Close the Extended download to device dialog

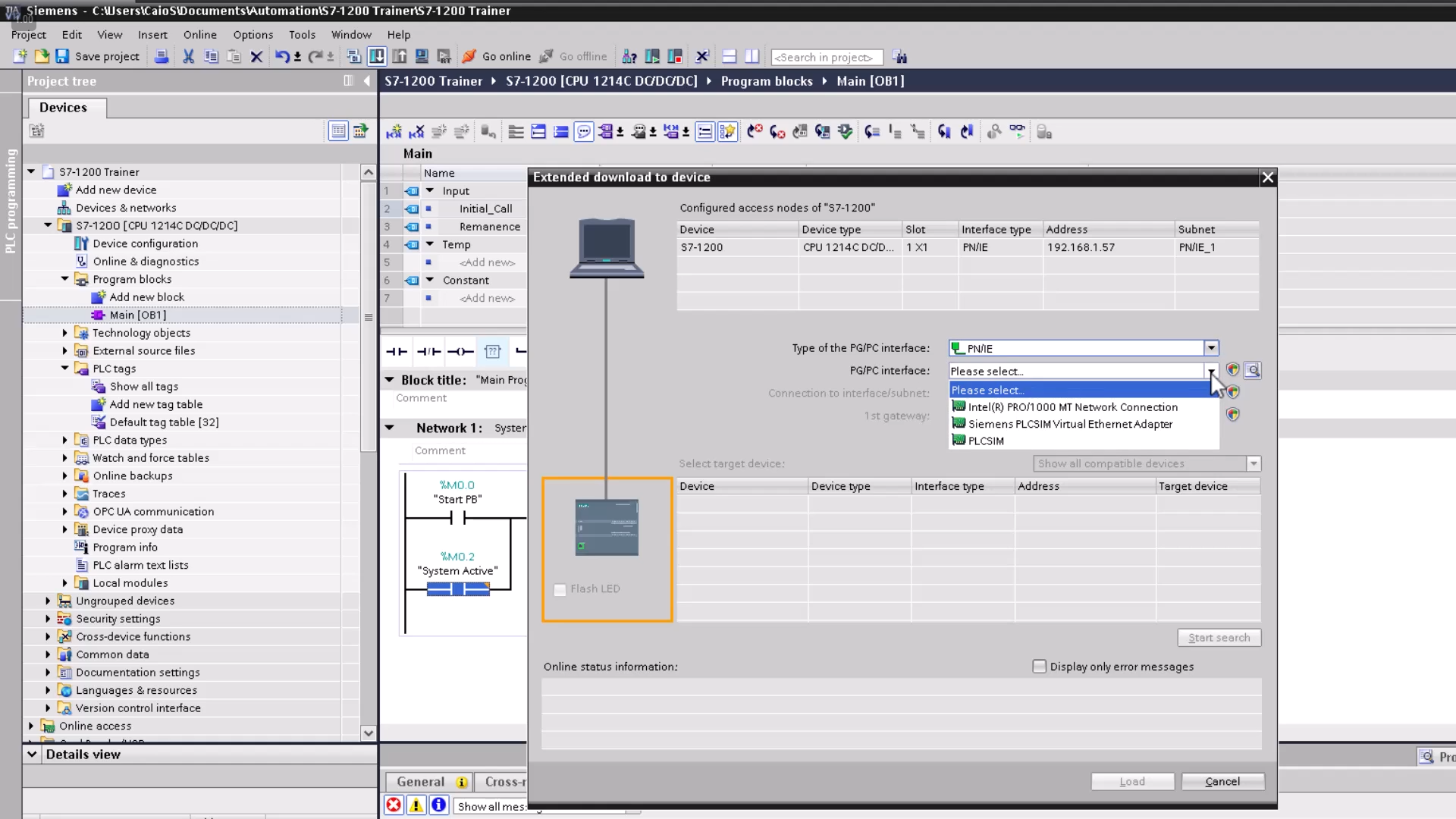(x=1267, y=177)
